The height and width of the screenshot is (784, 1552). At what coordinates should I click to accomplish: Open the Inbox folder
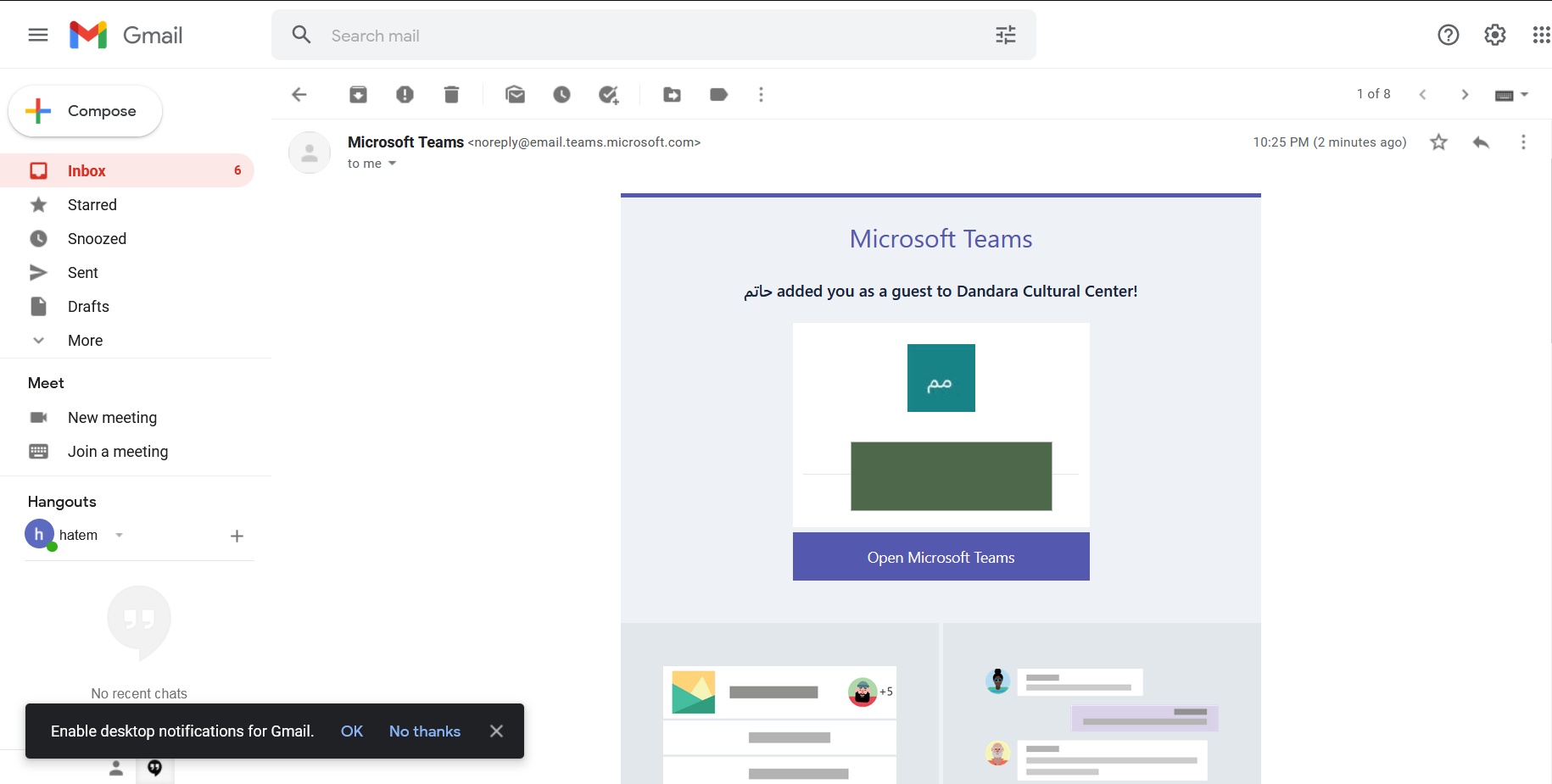[87, 171]
